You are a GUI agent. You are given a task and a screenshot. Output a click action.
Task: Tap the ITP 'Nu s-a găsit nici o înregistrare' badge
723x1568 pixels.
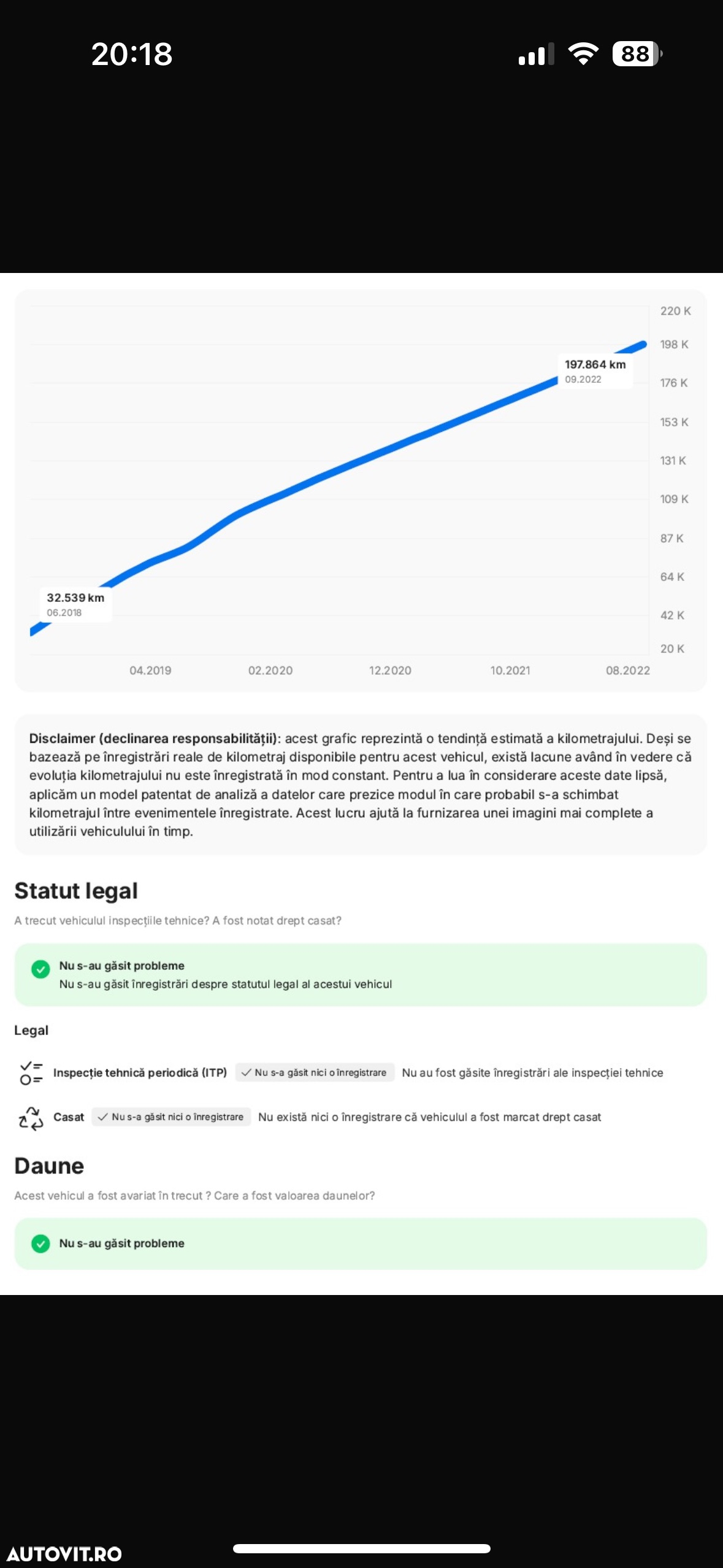click(x=315, y=1072)
